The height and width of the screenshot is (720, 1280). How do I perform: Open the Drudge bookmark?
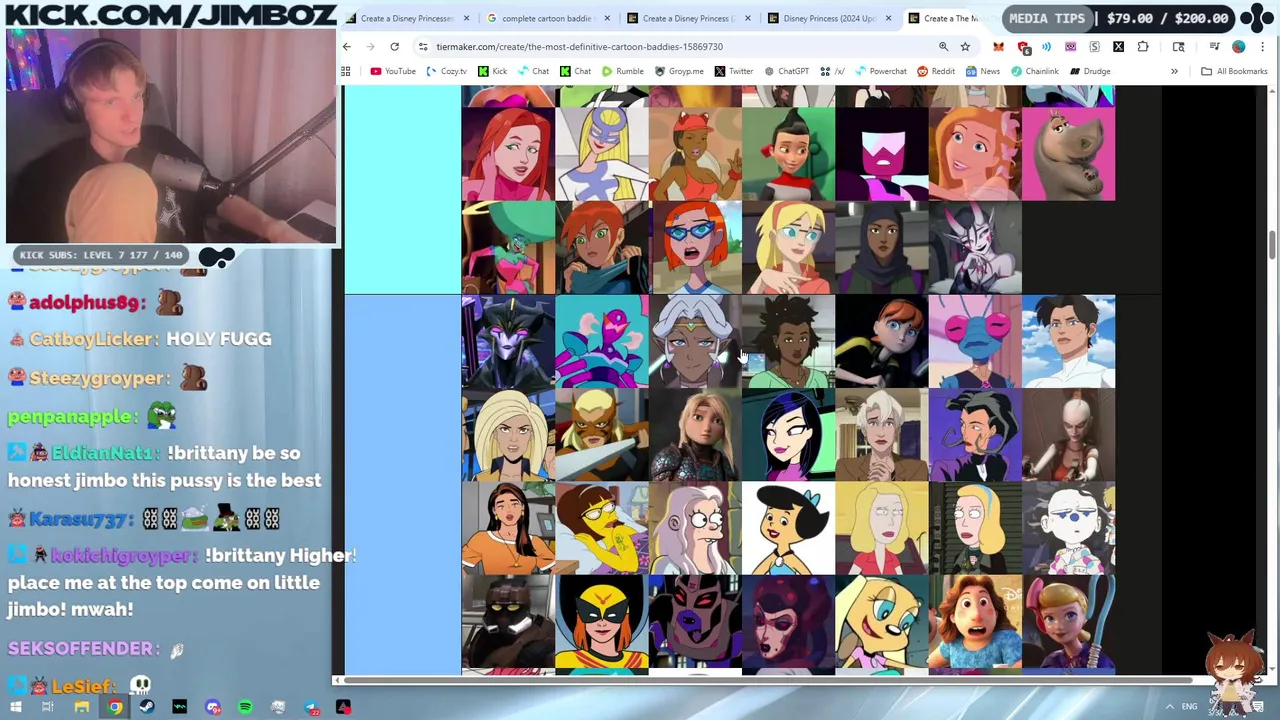(1090, 71)
